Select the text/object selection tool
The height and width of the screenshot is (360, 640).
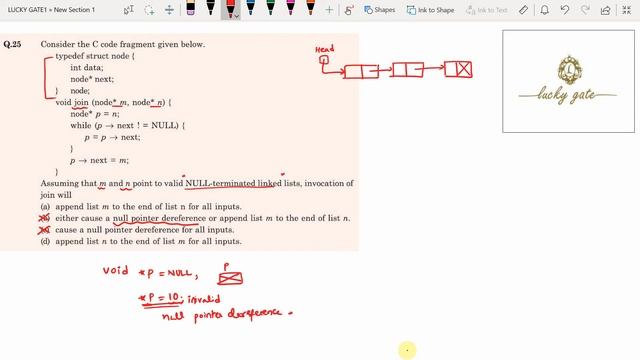(129, 10)
